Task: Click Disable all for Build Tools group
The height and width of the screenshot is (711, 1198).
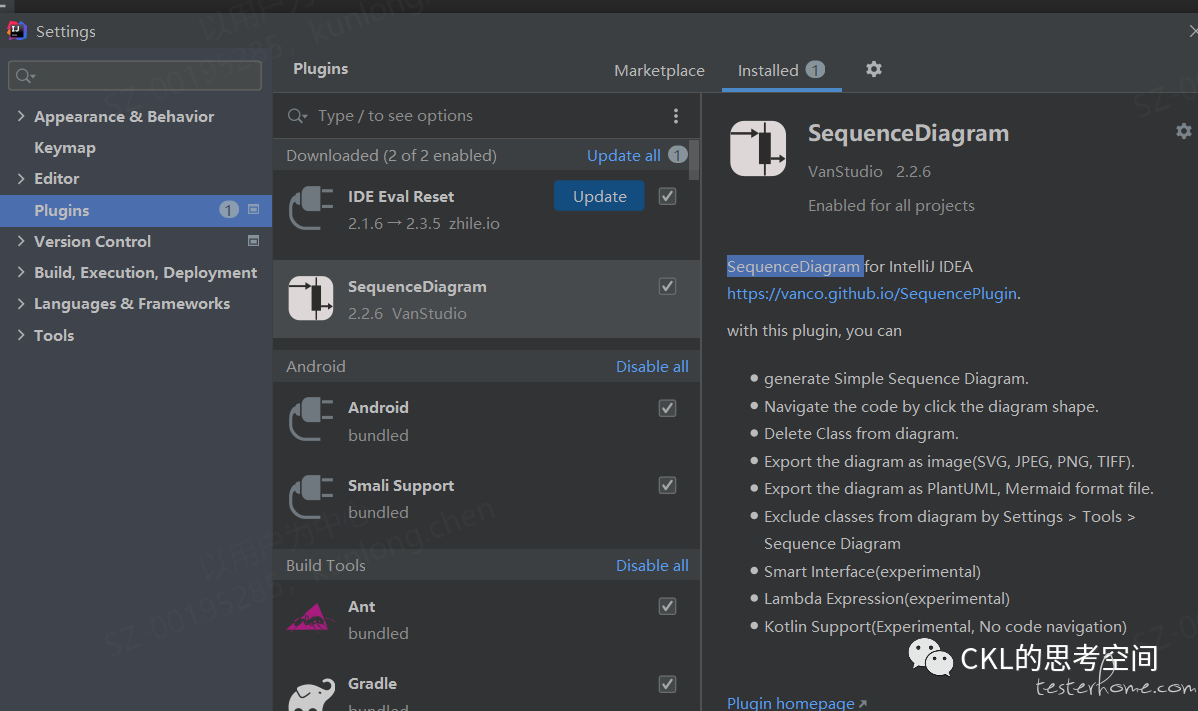Action: click(x=652, y=565)
